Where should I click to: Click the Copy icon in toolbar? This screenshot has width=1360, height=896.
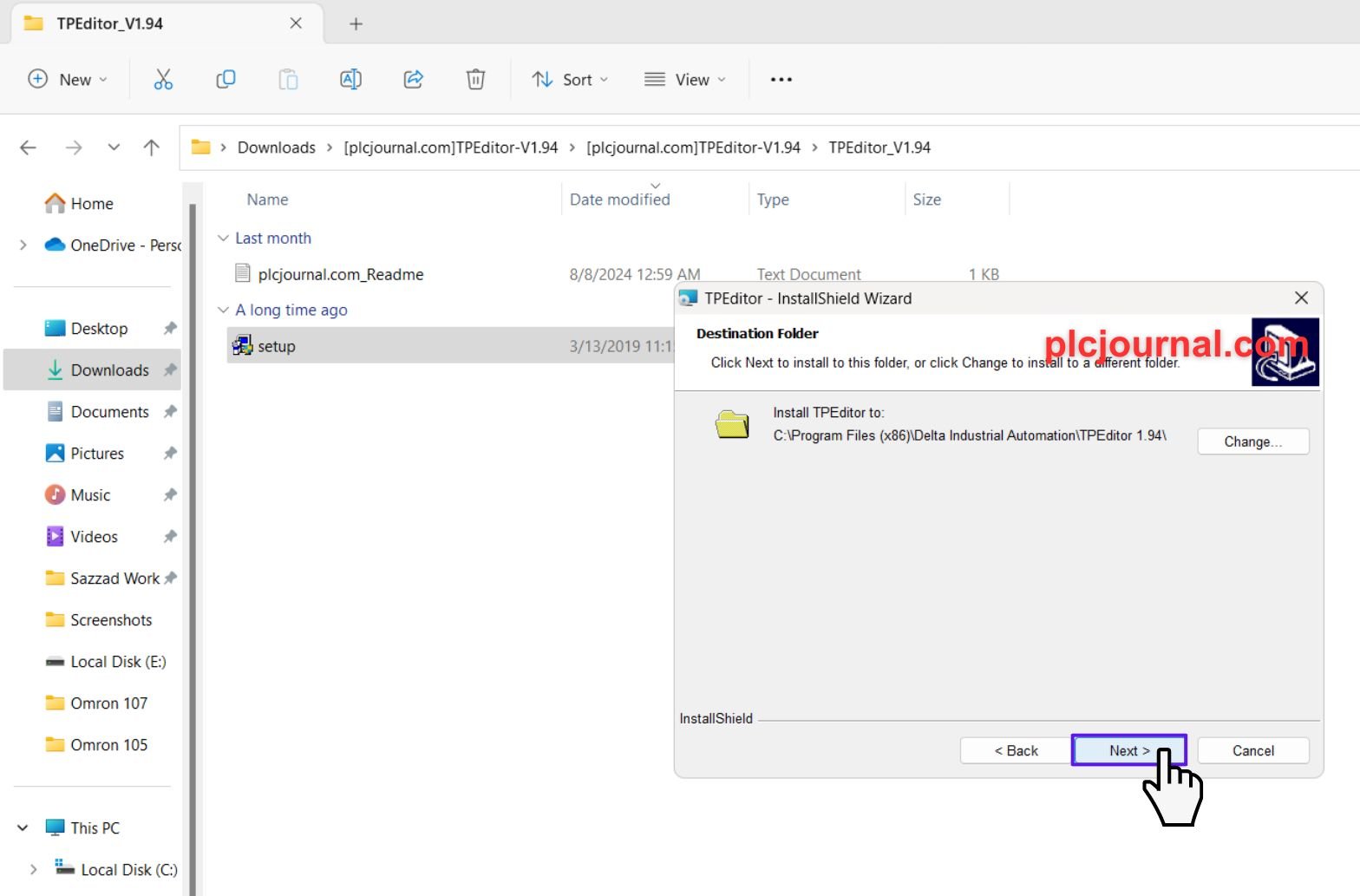pyautogui.click(x=226, y=79)
